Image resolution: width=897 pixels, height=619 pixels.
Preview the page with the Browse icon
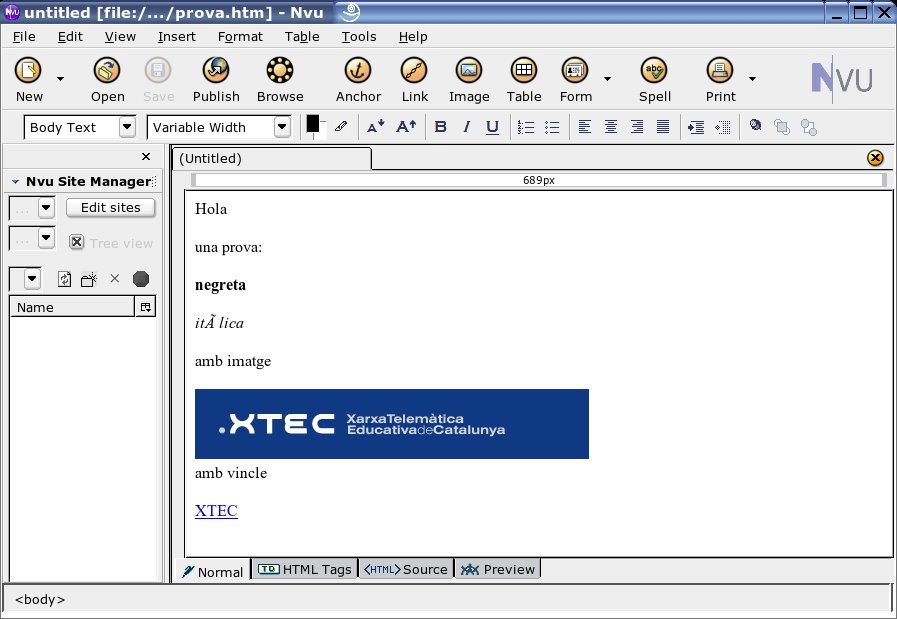coord(280,71)
